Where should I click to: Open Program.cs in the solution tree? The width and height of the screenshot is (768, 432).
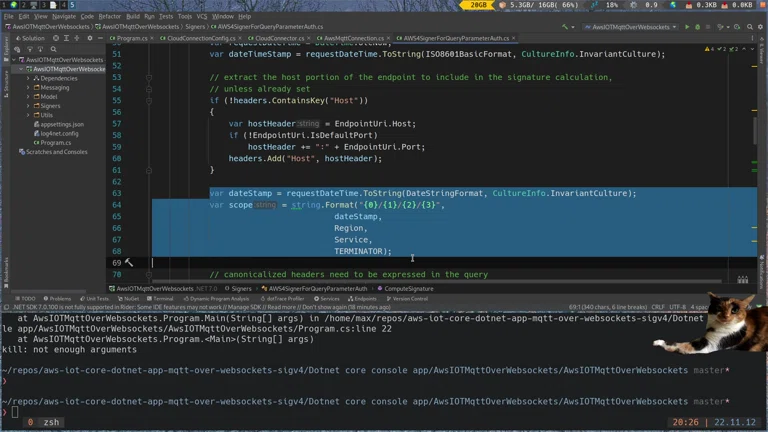point(55,143)
